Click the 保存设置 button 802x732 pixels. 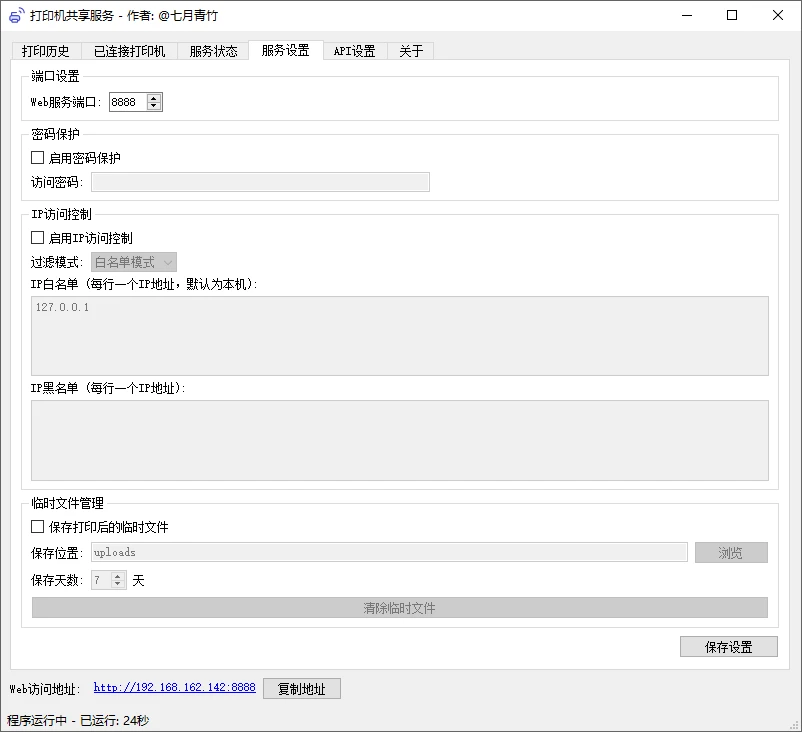(x=728, y=646)
